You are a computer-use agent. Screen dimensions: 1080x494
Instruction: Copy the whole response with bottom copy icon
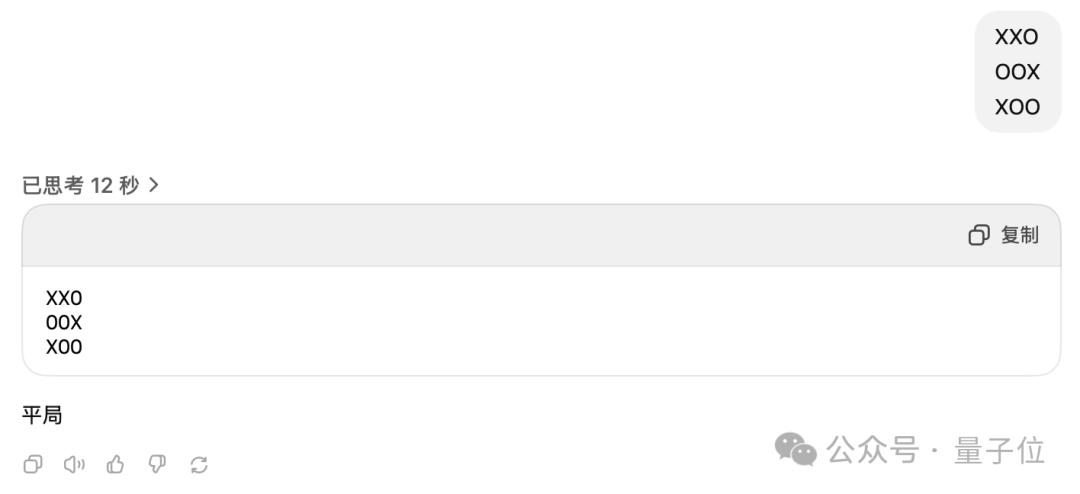[x=32, y=464]
